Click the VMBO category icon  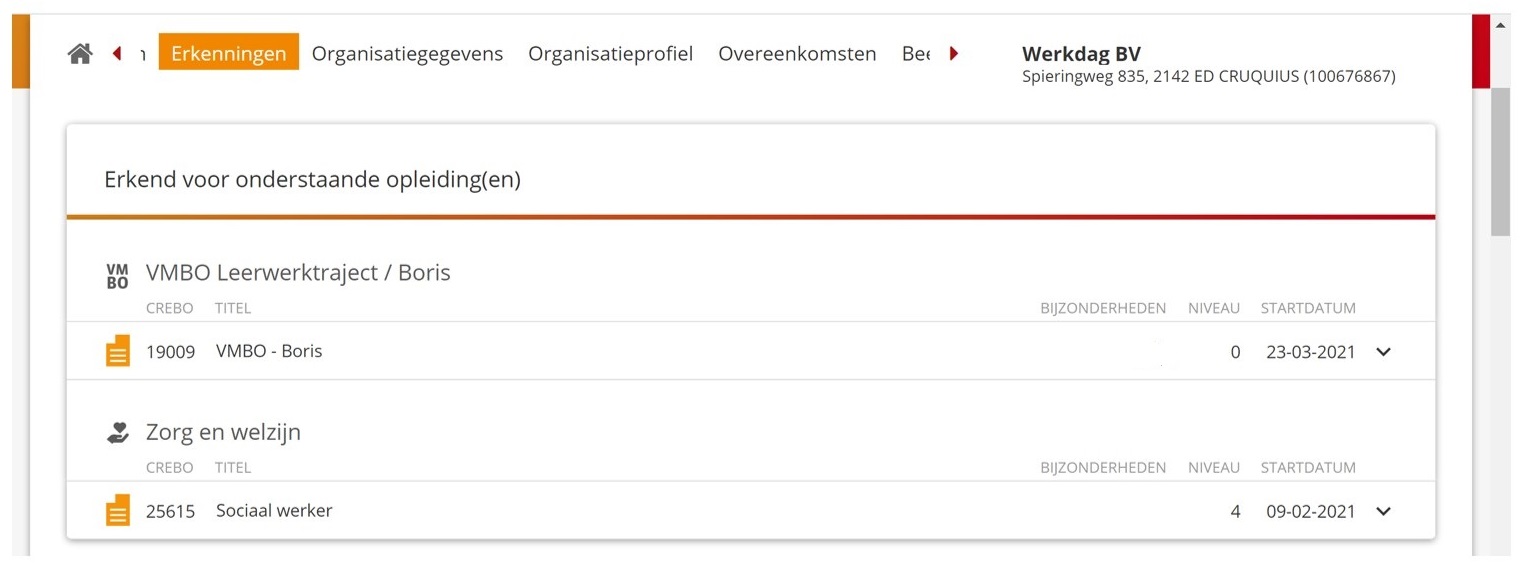coord(118,276)
